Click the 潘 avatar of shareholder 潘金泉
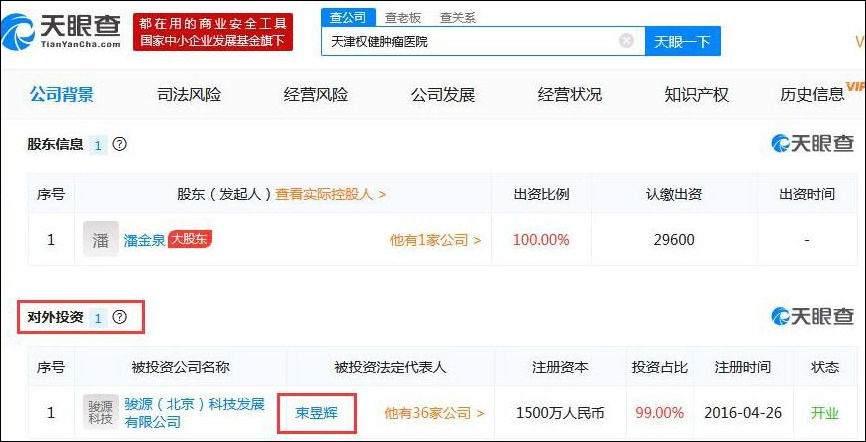This screenshot has height=442, width=866. [x=101, y=239]
